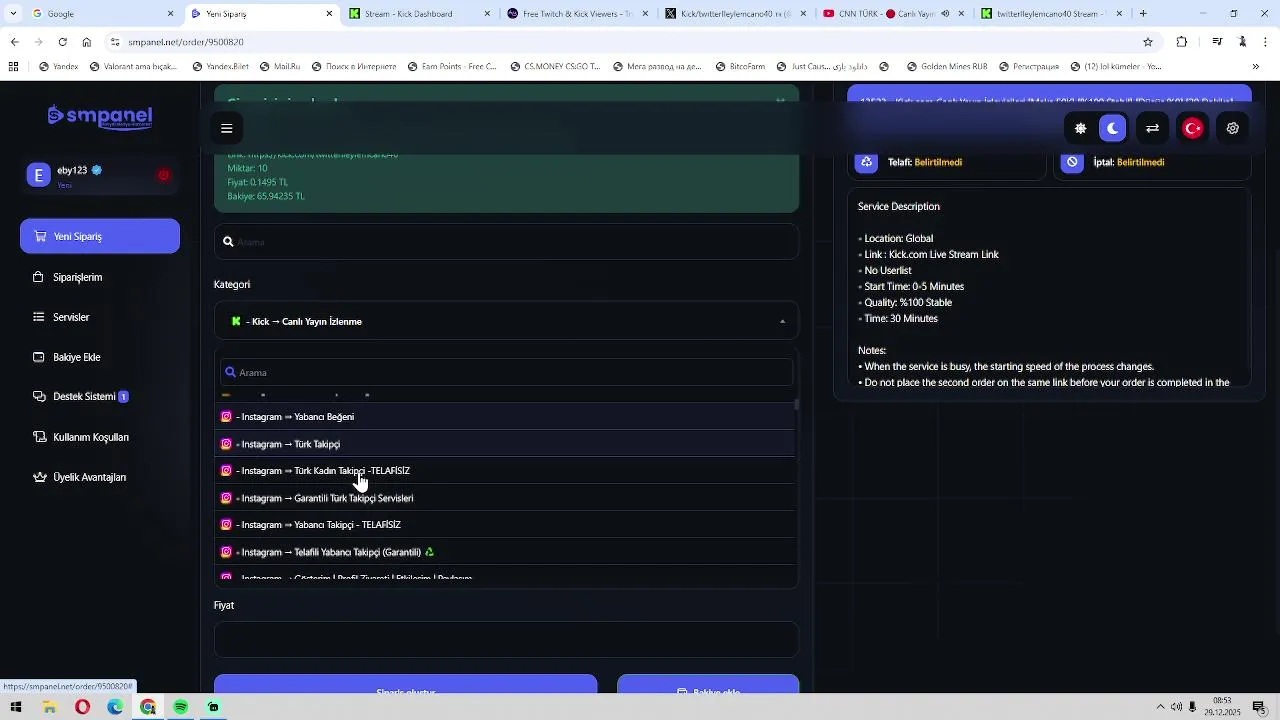Open the tab search dropdown arrow
The image size is (1280, 720).
(13, 14)
